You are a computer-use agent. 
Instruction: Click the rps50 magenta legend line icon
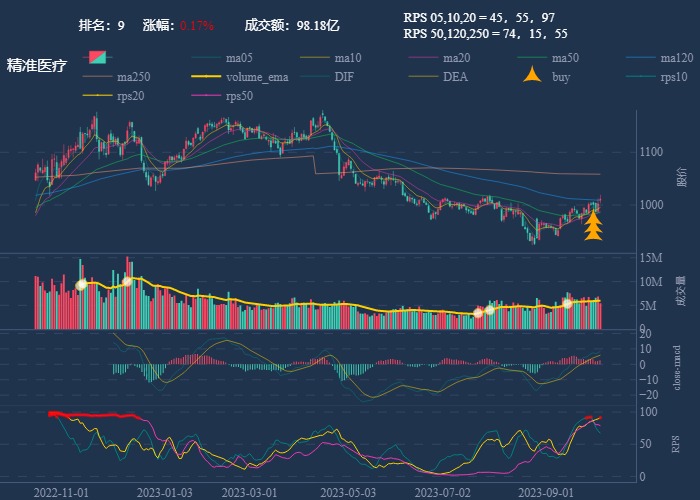click(206, 96)
